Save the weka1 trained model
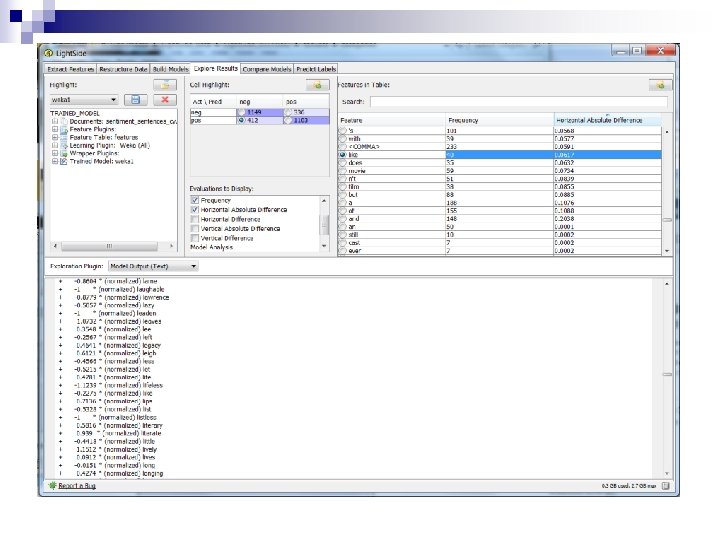This screenshot has width=720, height=540. [135, 100]
